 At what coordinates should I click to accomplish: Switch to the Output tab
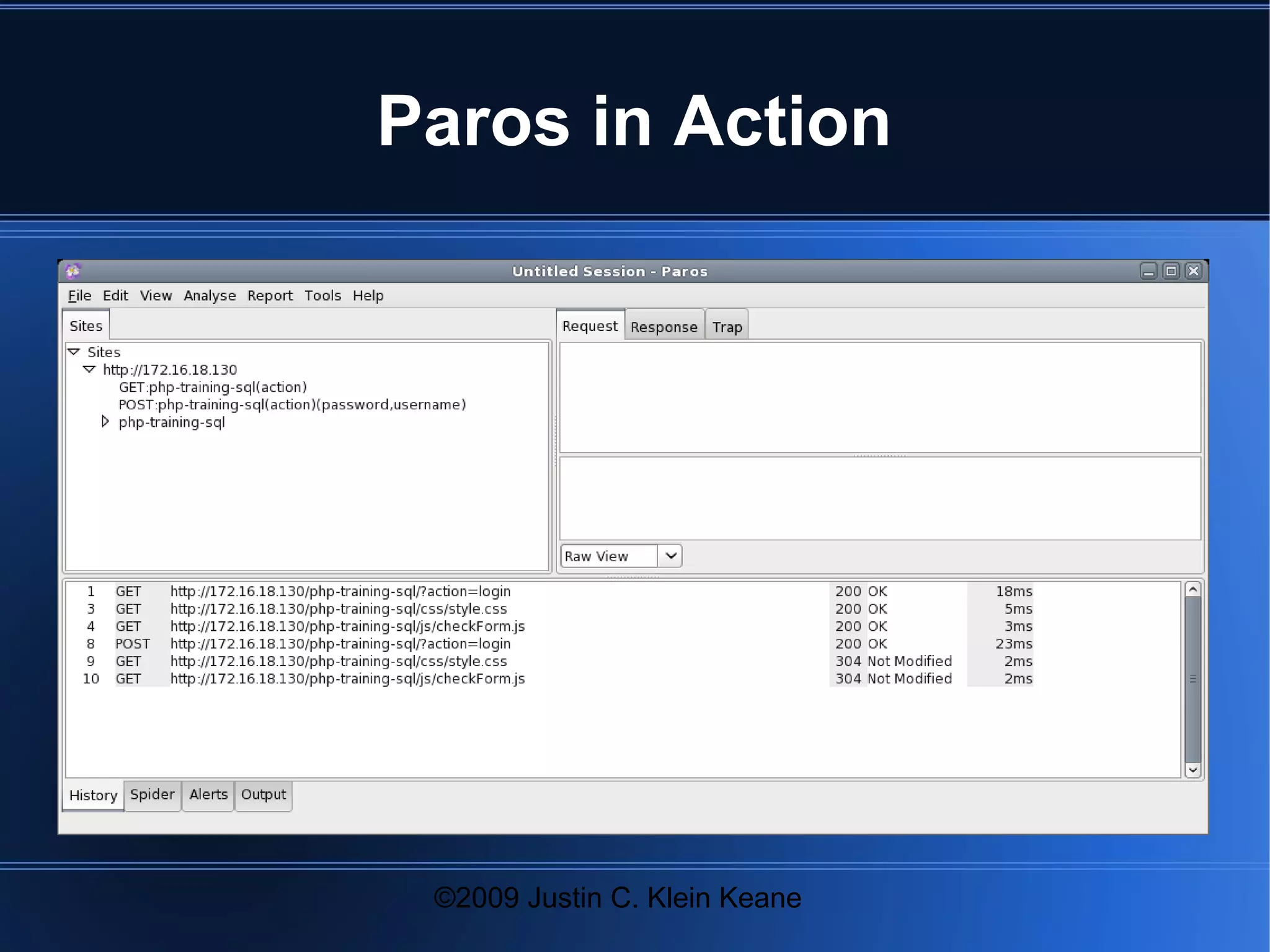[x=264, y=794]
